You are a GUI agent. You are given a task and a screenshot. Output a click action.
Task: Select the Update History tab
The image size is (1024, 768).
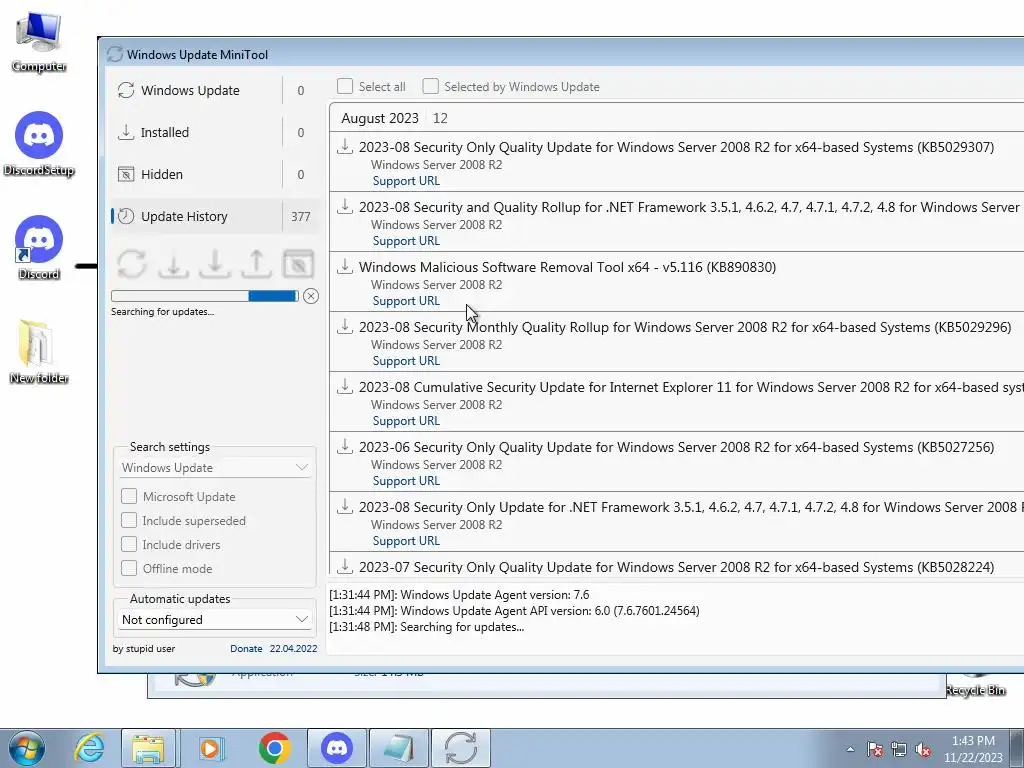[216, 216]
